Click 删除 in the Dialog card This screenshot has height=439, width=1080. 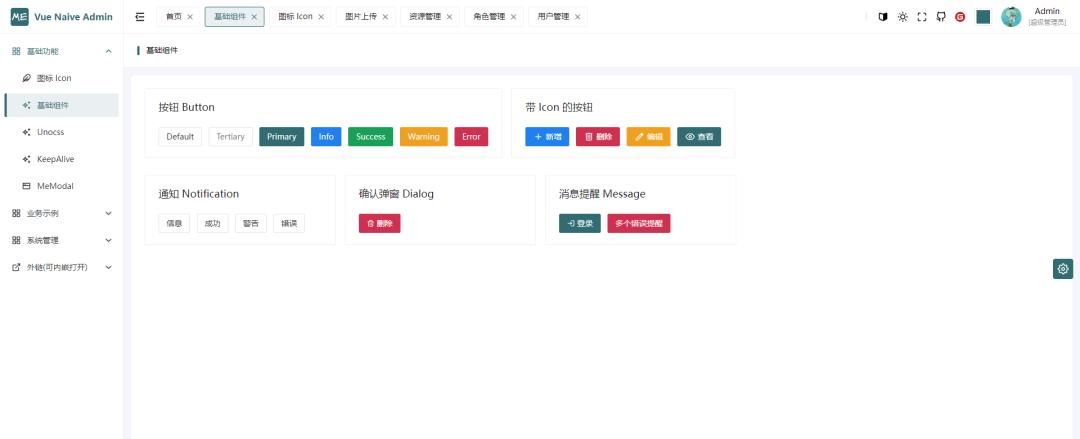click(380, 223)
